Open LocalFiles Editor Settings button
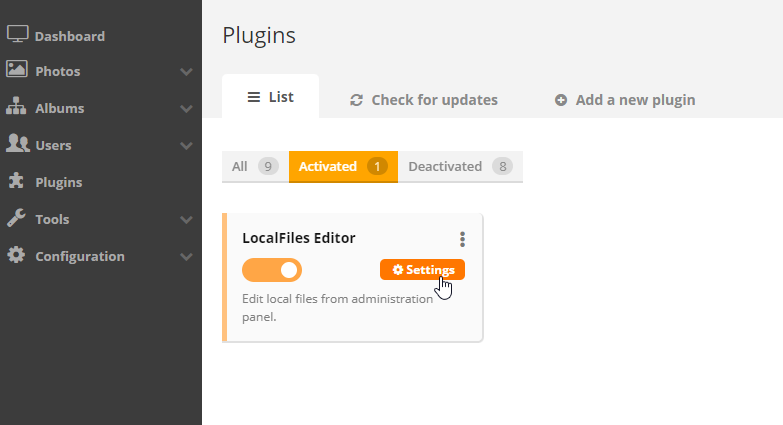 (x=422, y=270)
